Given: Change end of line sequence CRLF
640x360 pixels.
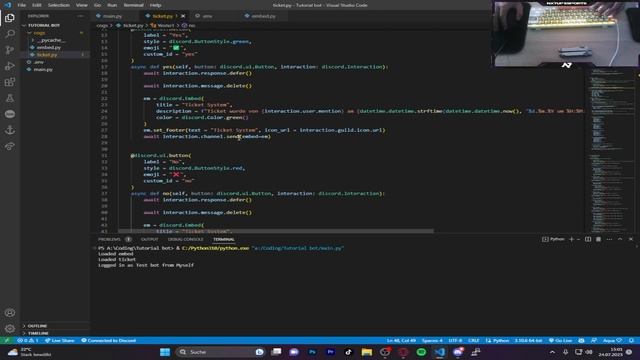Looking at the screenshot, I should coord(473,340).
